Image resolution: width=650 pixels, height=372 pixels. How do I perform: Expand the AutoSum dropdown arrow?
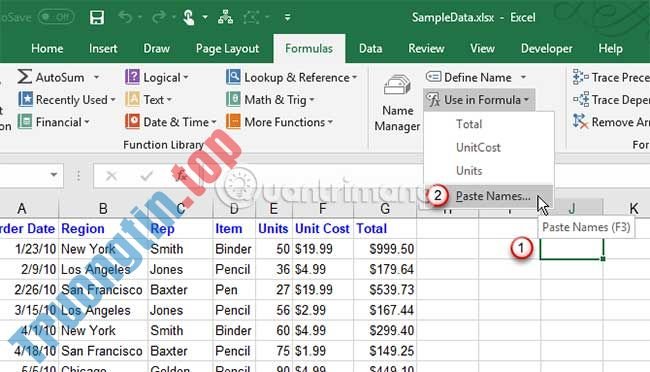coord(96,77)
